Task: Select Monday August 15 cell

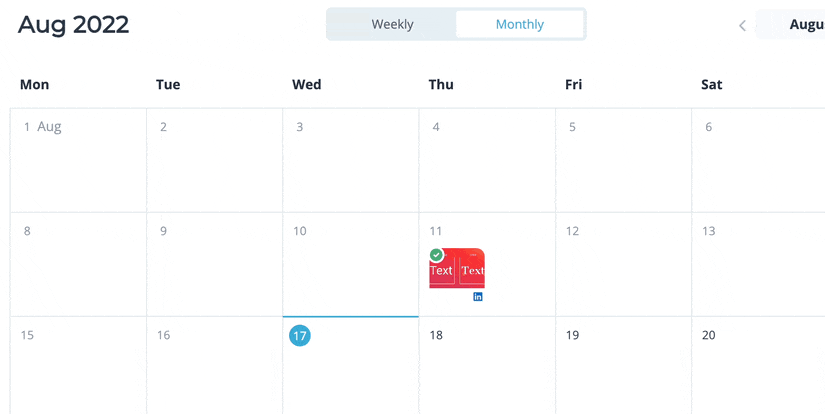Action: (x=78, y=368)
